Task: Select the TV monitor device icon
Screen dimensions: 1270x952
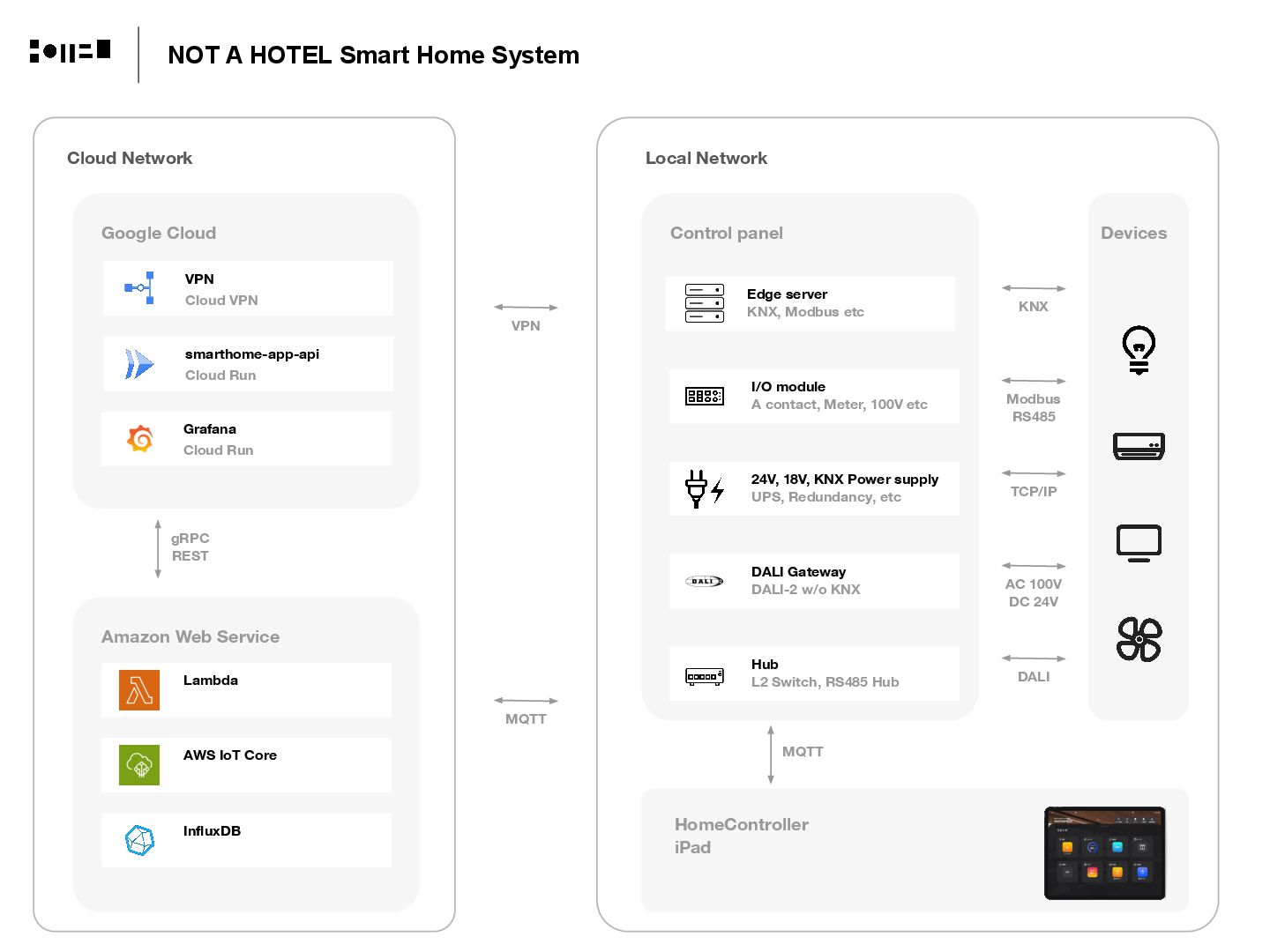Action: pyautogui.click(x=1139, y=543)
